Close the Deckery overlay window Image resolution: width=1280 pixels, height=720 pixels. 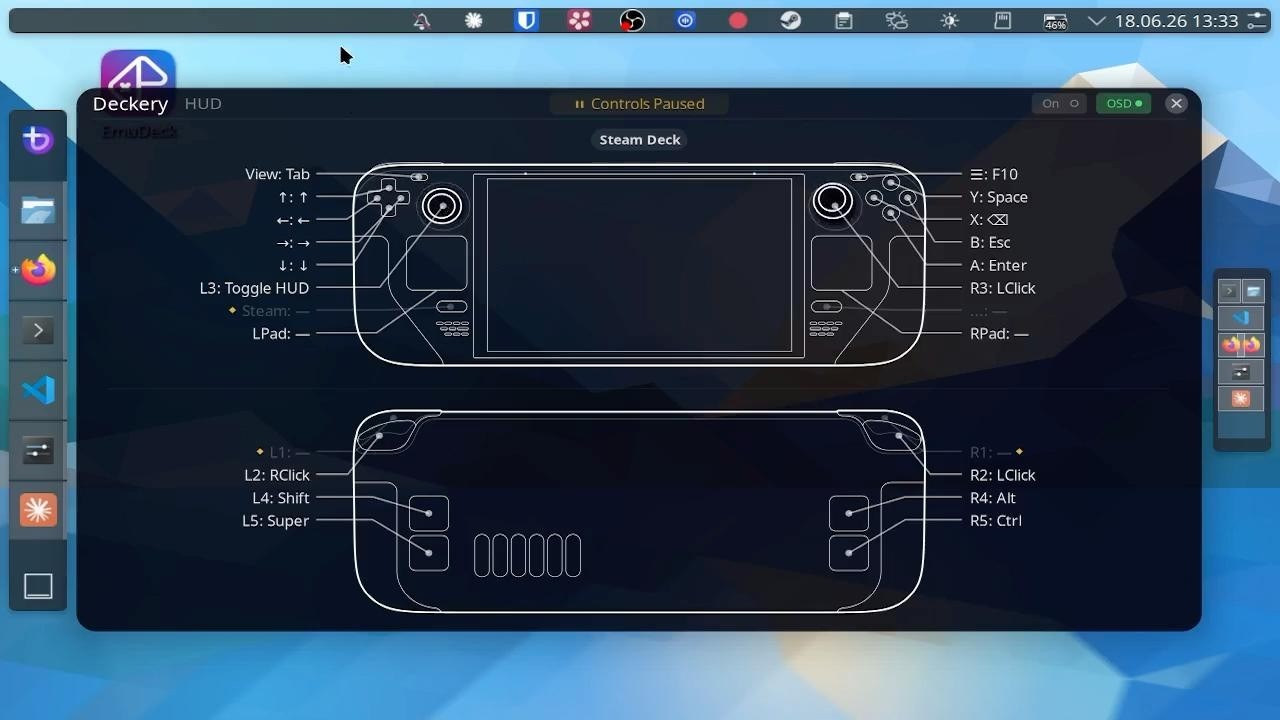(x=1176, y=103)
